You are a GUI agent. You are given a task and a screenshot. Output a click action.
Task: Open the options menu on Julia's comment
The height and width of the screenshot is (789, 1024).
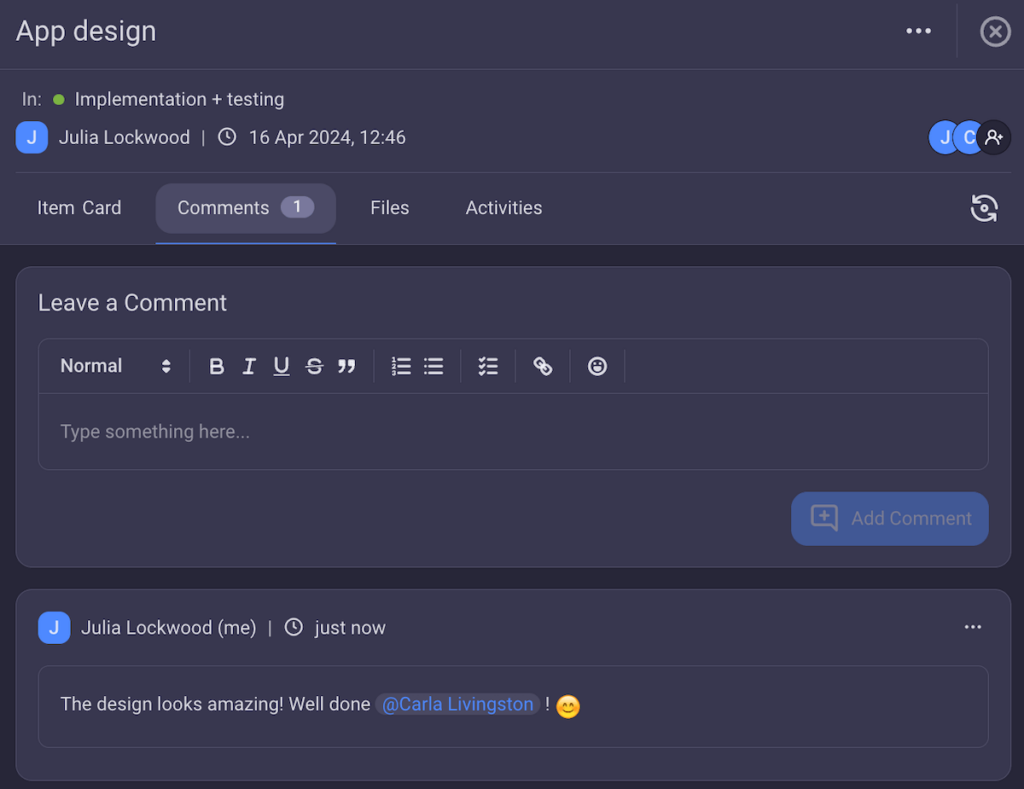pyautogui.click(x=972, y=627)
